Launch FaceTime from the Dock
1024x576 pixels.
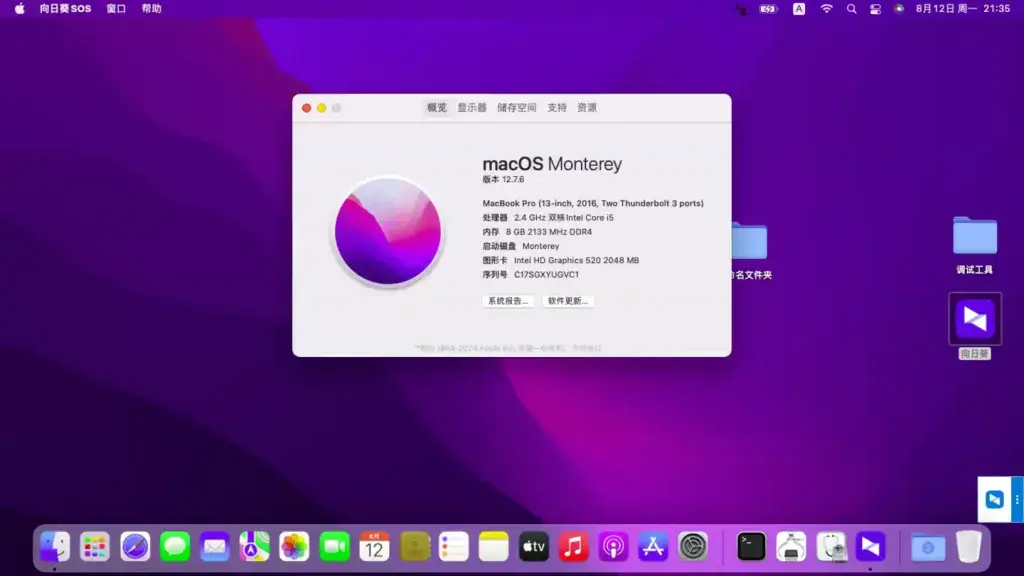pyautogui.click(x=334, y=547)
